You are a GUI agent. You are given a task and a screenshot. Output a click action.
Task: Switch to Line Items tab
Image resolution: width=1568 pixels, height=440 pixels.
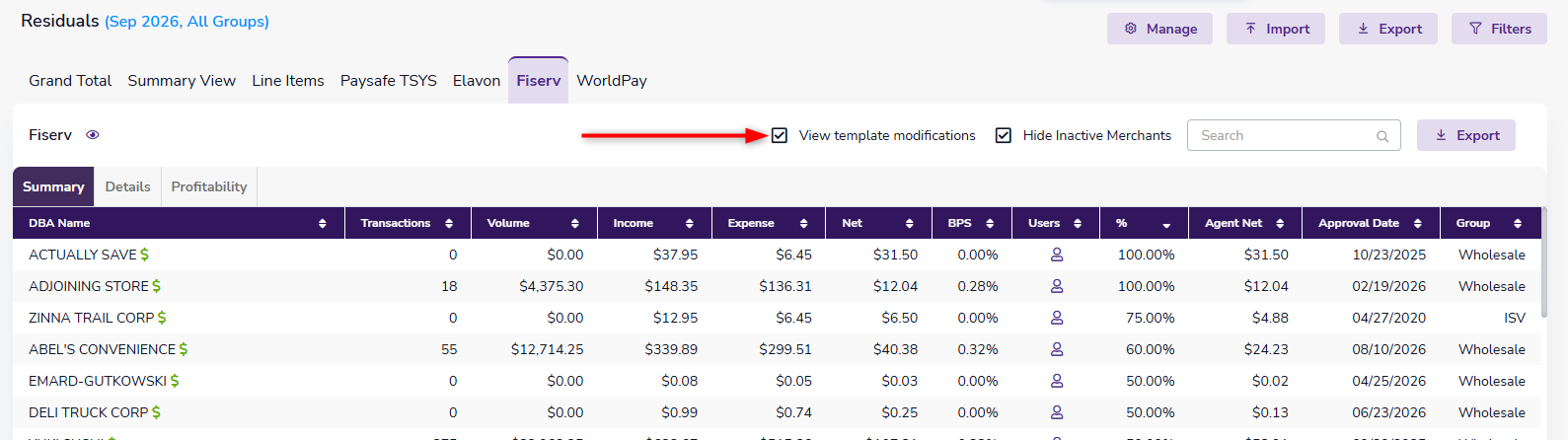pyautogui.click(x=288, y=81)
